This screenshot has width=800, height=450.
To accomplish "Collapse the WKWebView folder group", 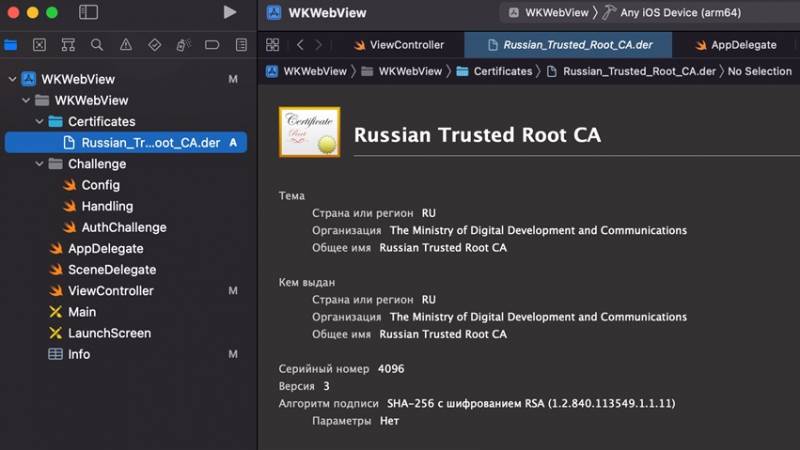I will tap(26, 101).
